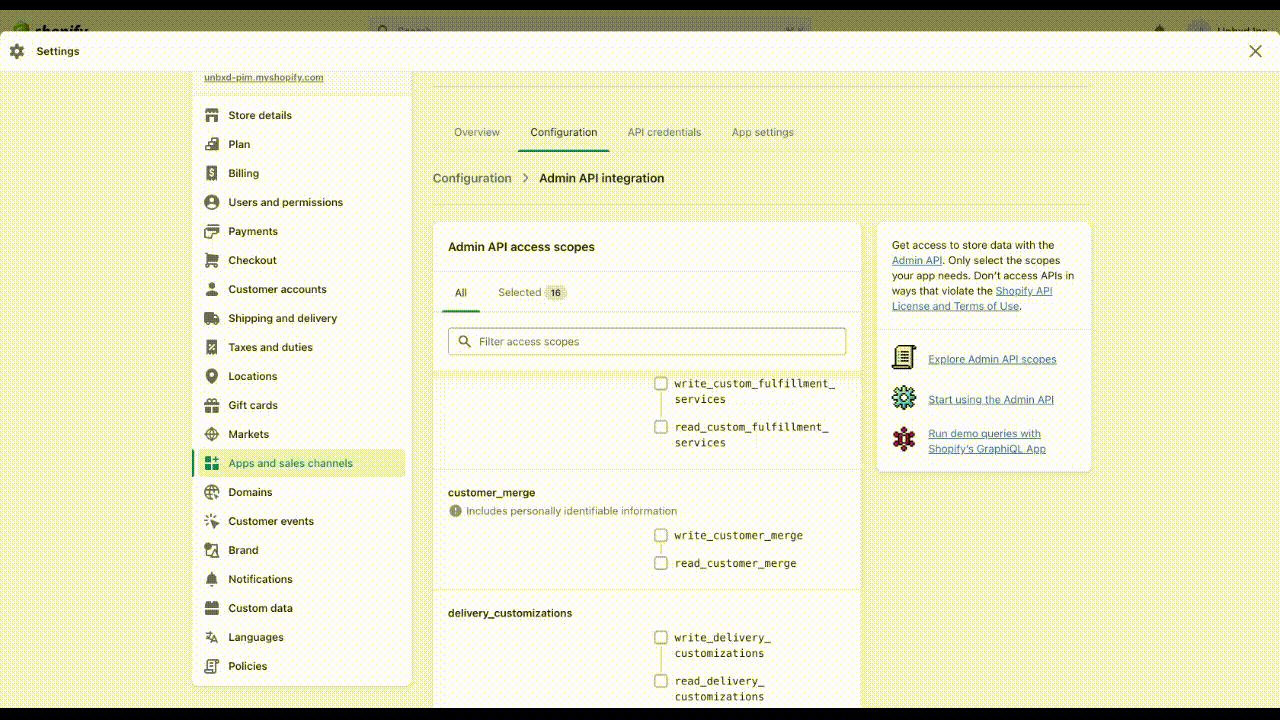The width and height of the screenshot is (1280, 720).
Task: Open the App settings tab
Action: click(x=763, y=132)
